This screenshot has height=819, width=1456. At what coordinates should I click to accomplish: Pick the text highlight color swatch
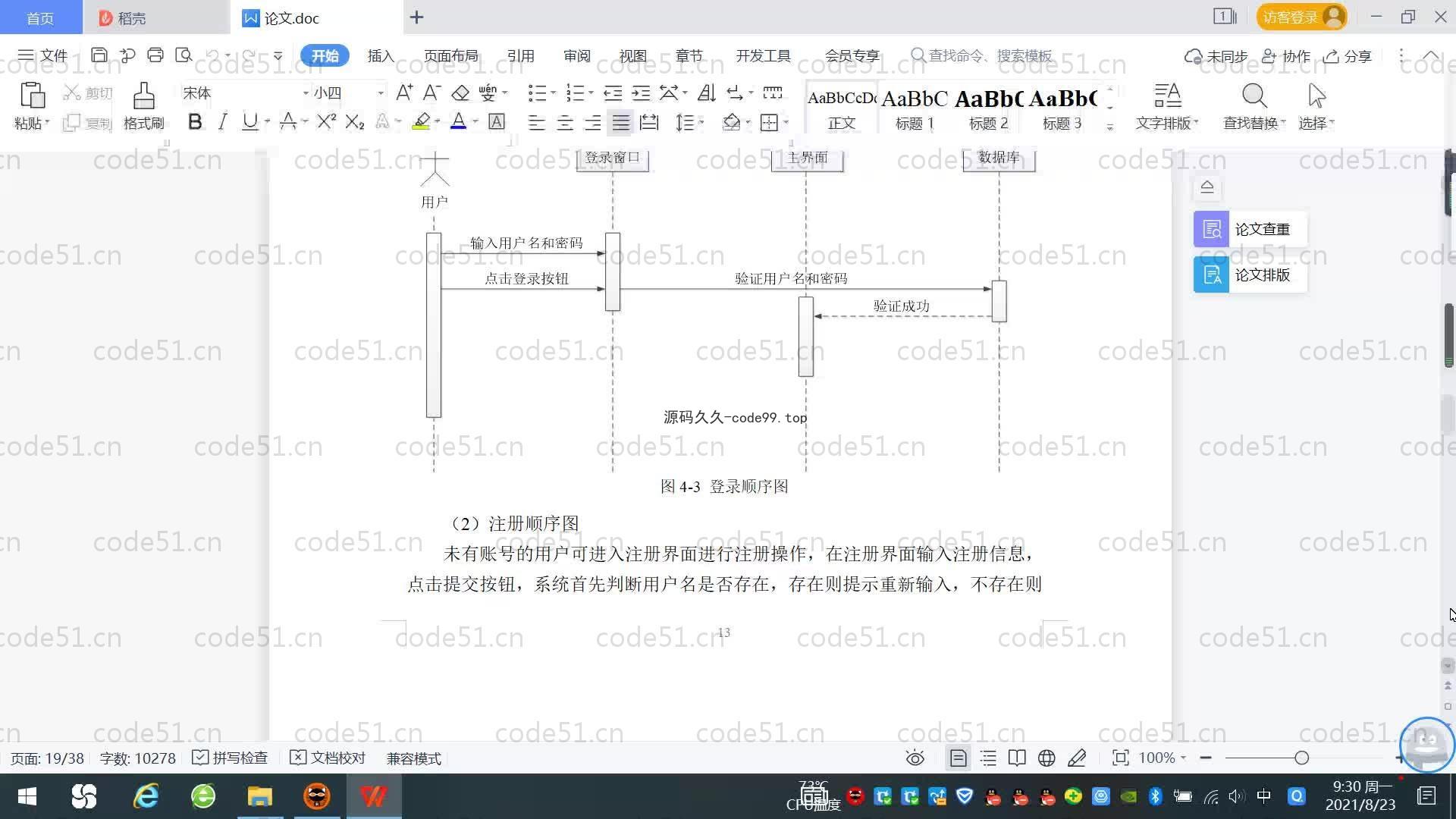pos(422,121)
